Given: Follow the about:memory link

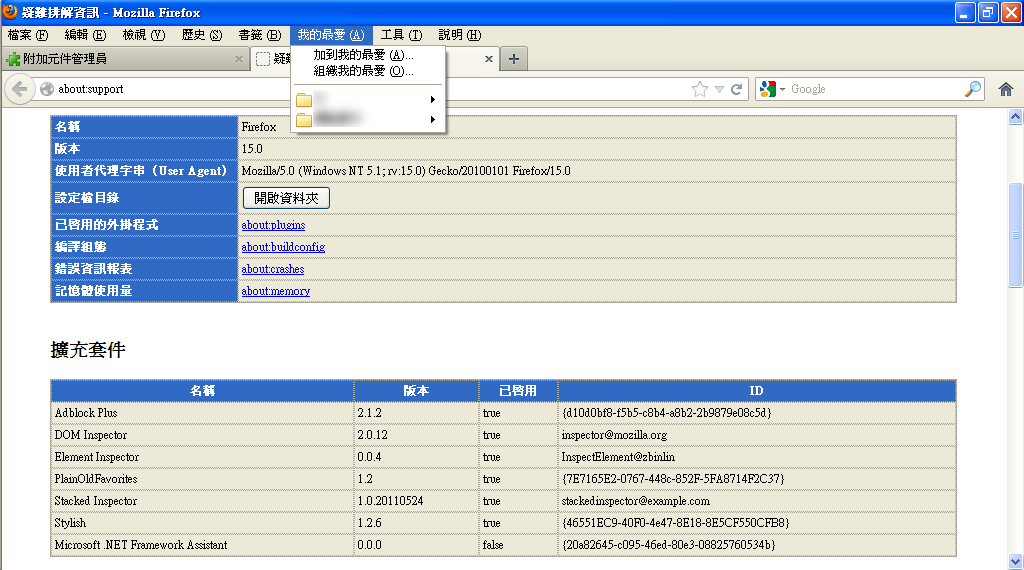Looking at the screenshot, I should click(275, 291).
